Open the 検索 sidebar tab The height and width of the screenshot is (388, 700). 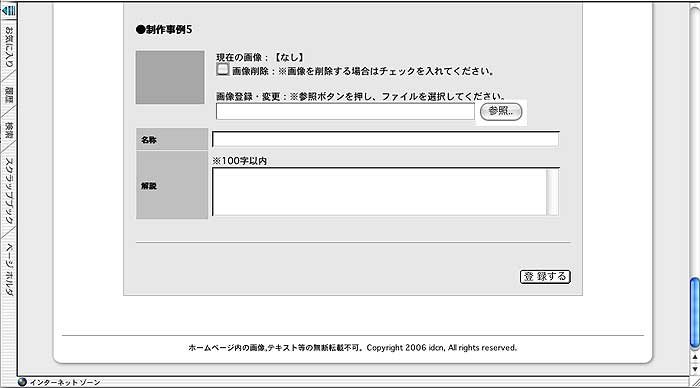pos(8,130)
